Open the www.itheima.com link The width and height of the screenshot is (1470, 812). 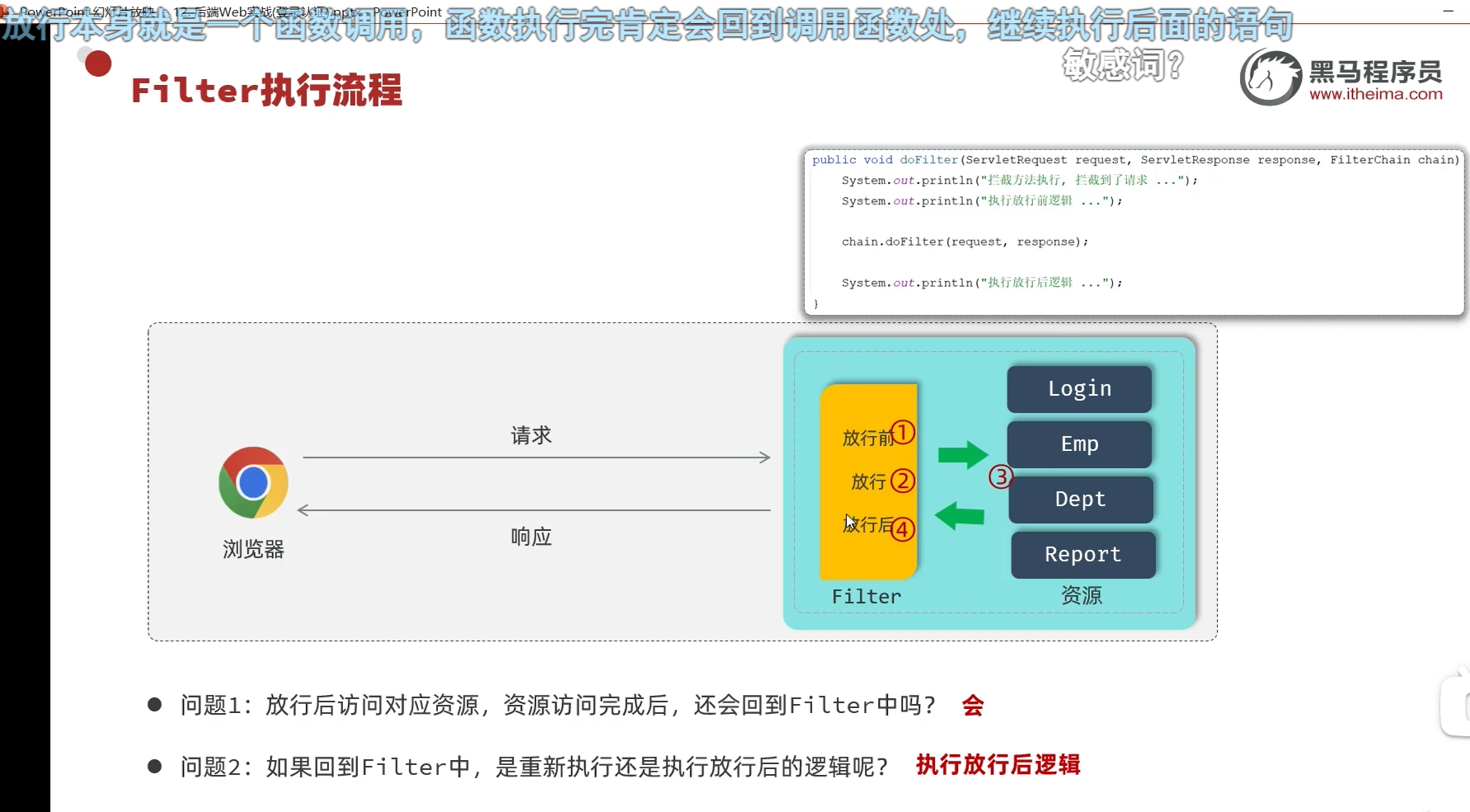1376,95
